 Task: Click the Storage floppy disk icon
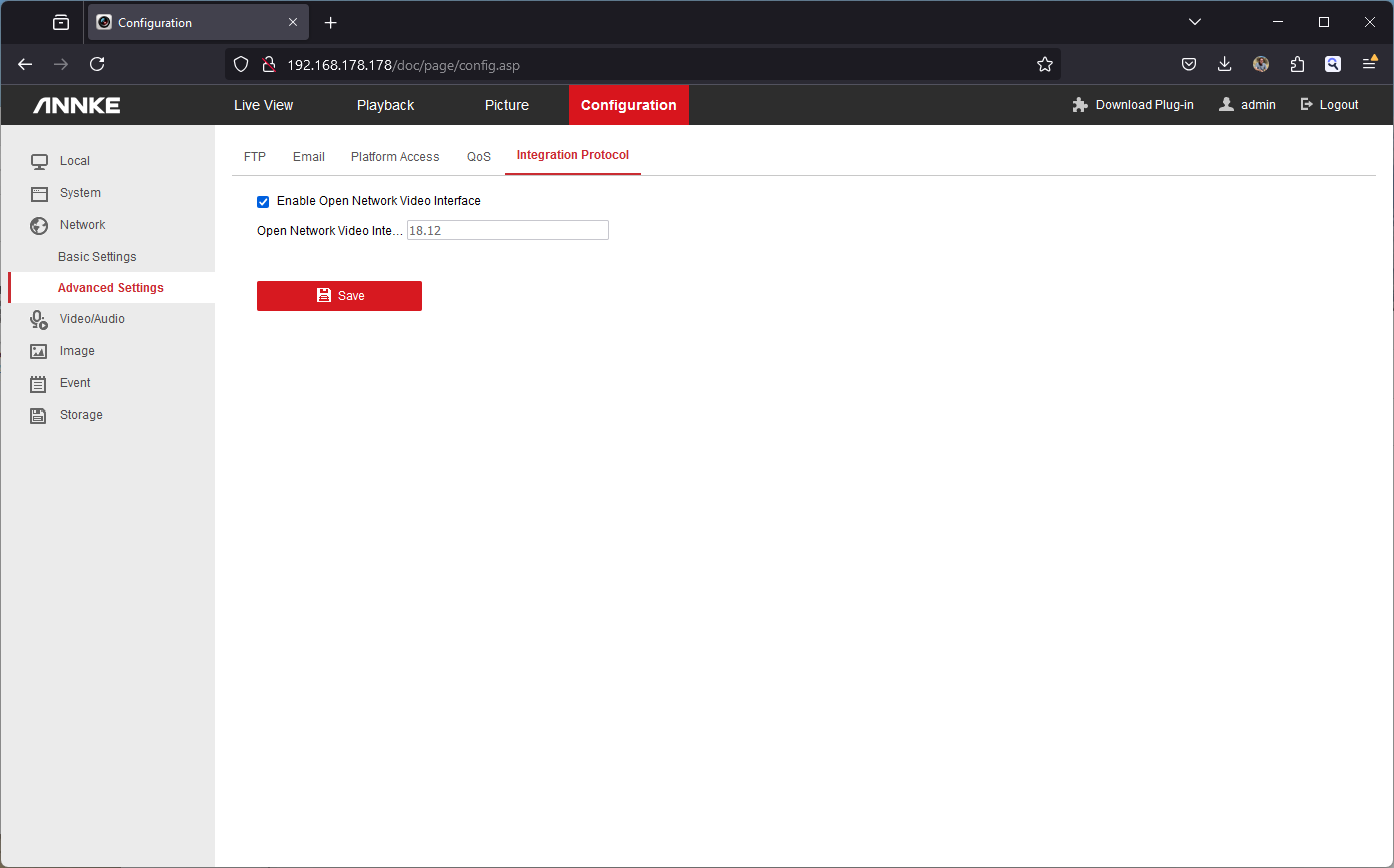tap(39, 415)
